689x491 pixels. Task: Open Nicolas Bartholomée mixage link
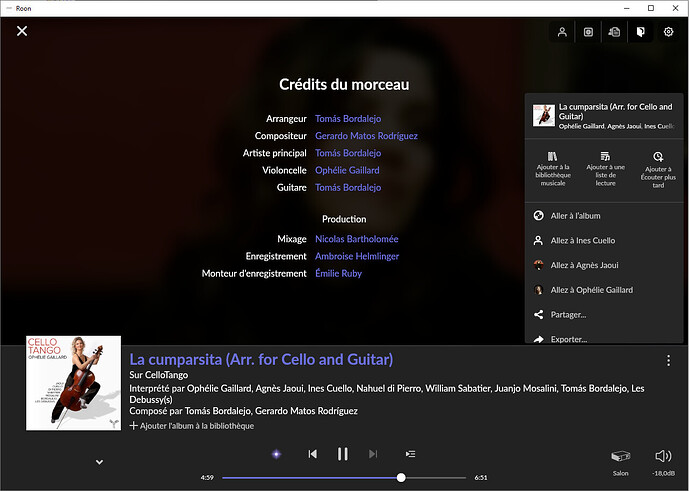pyautogui.click(x=357, y=239)
